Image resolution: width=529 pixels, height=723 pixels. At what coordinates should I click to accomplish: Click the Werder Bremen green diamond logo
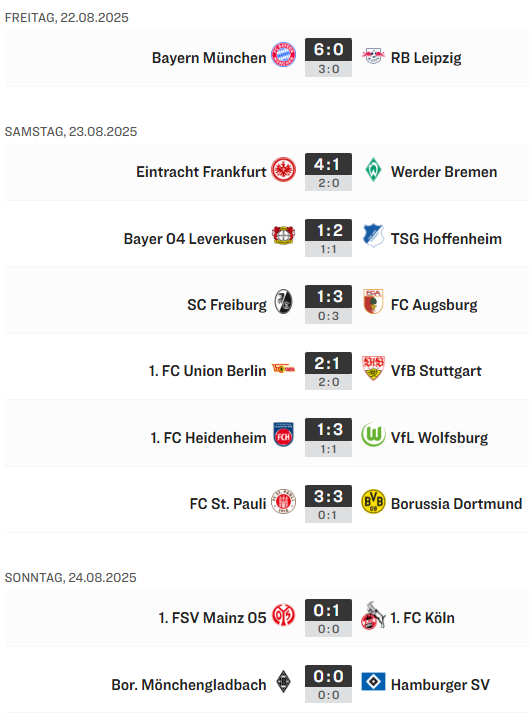point(373,170)
